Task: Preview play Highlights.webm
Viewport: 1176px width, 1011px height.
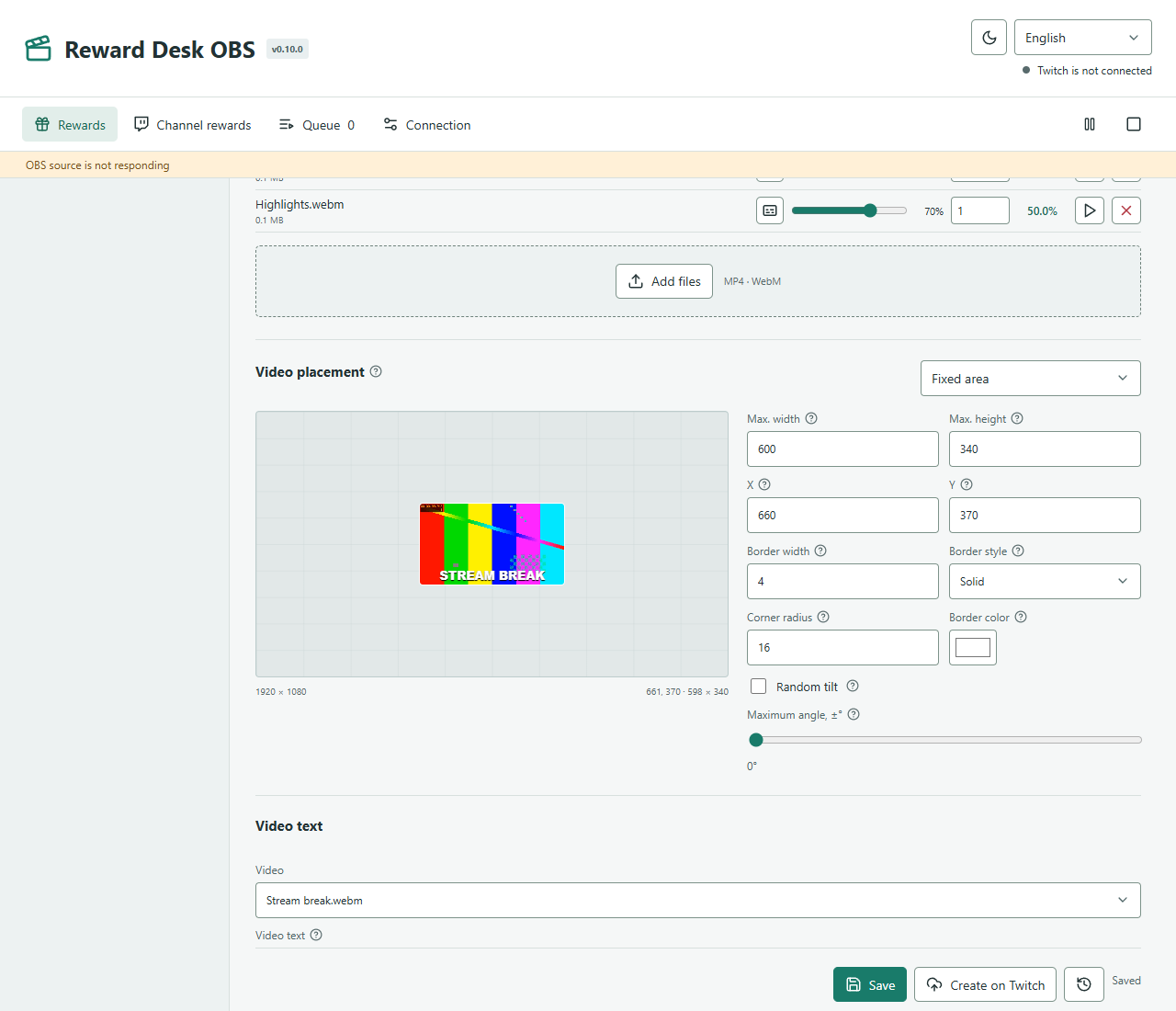Action: (1090, 210)
